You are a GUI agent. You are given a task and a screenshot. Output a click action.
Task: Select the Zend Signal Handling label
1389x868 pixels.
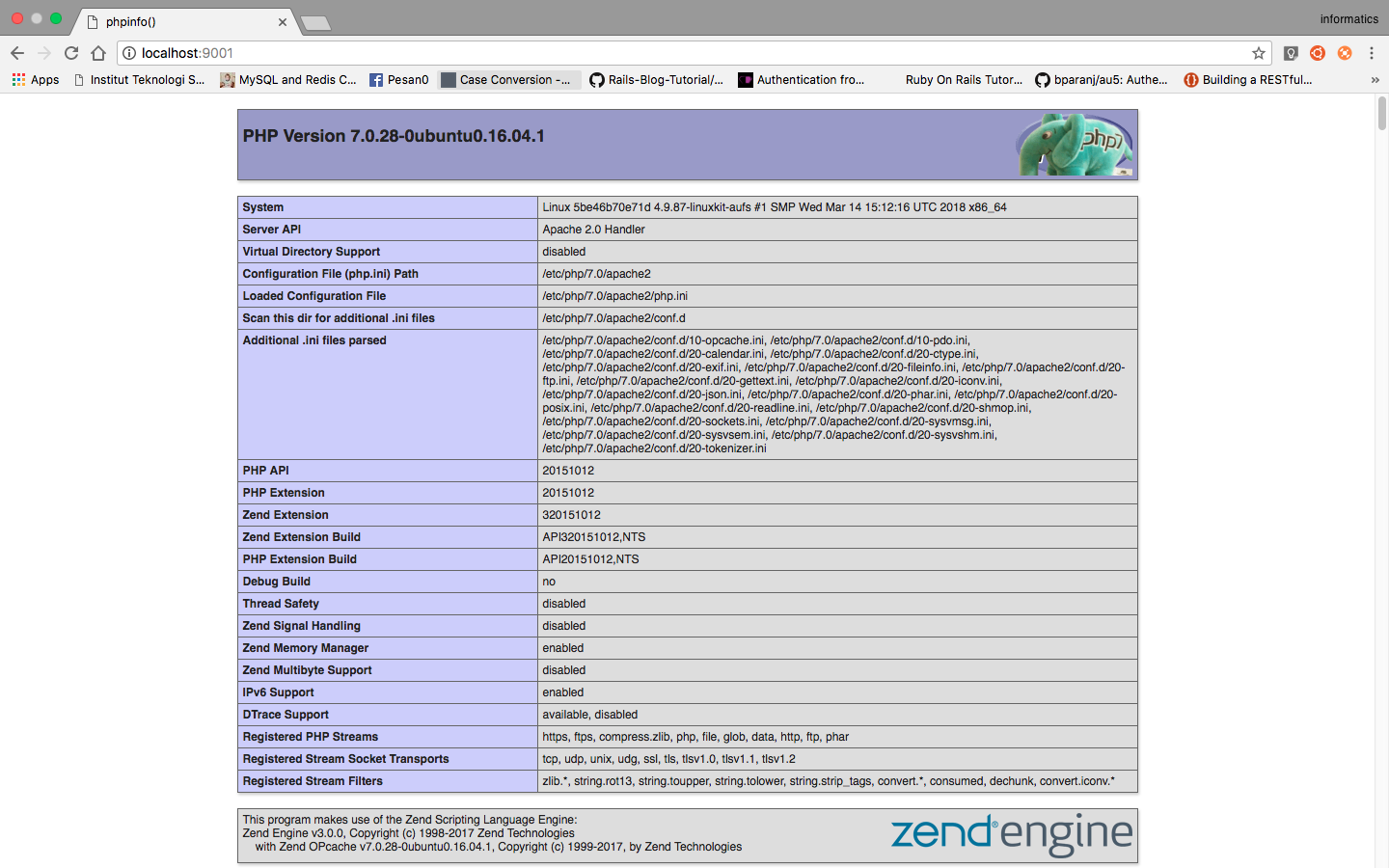pyautogui.click(x=302, y=626)
